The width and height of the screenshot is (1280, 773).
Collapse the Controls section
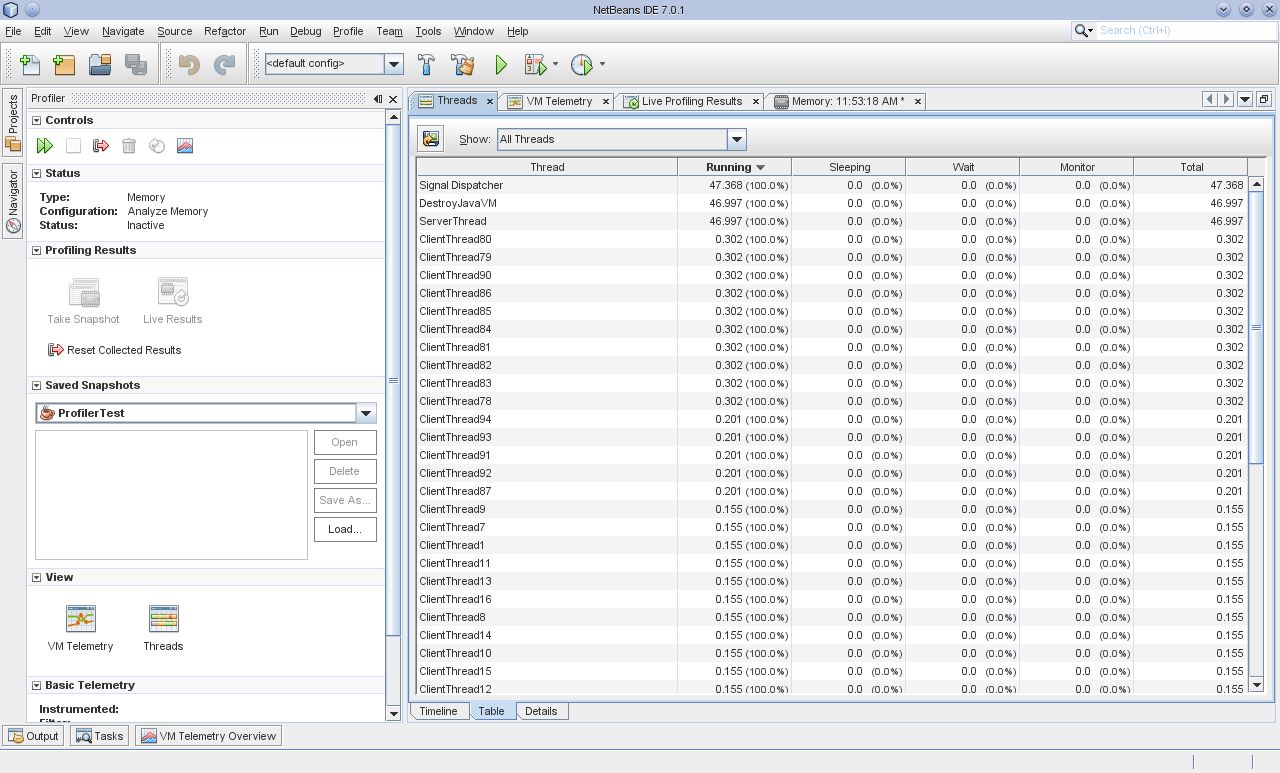click(37, 120)
